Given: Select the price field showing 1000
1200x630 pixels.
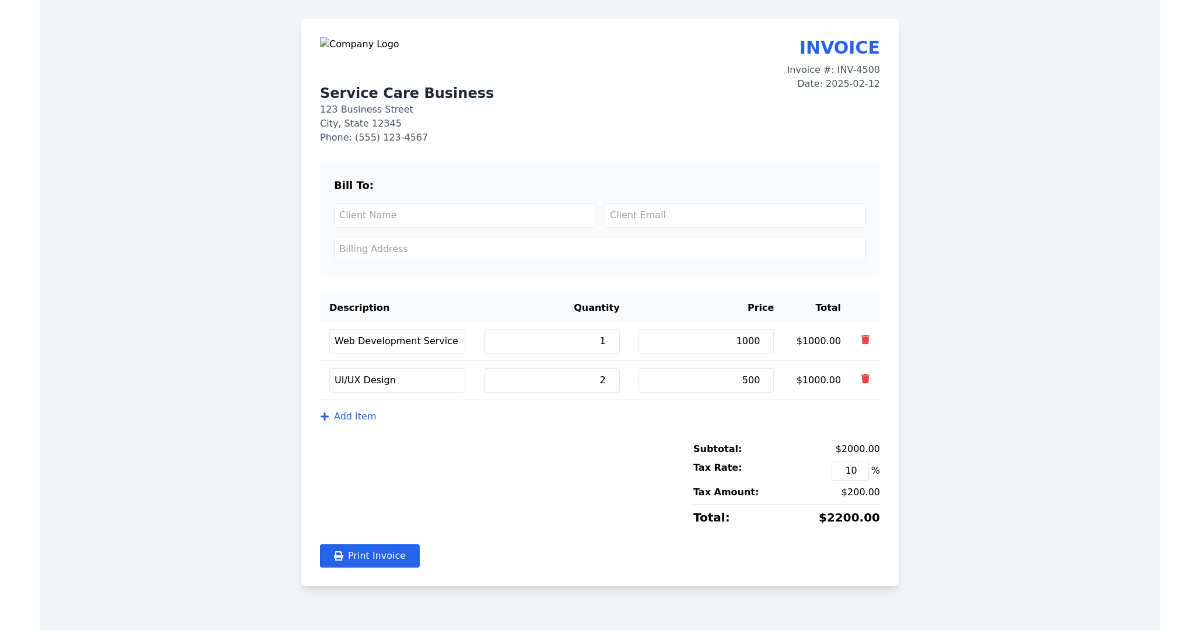Looking at the screenshot, I should pyautogui.click(x=705, y=340).
